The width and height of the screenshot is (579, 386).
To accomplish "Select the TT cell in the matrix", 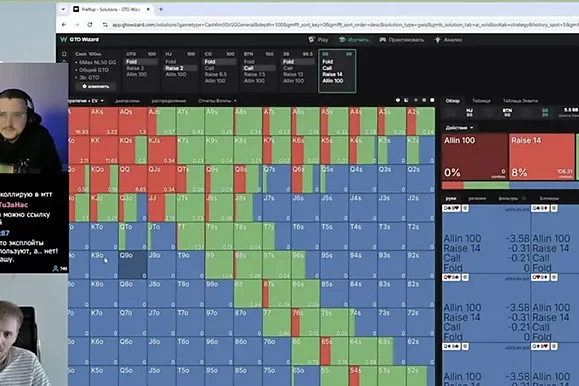I will point(190,236).
